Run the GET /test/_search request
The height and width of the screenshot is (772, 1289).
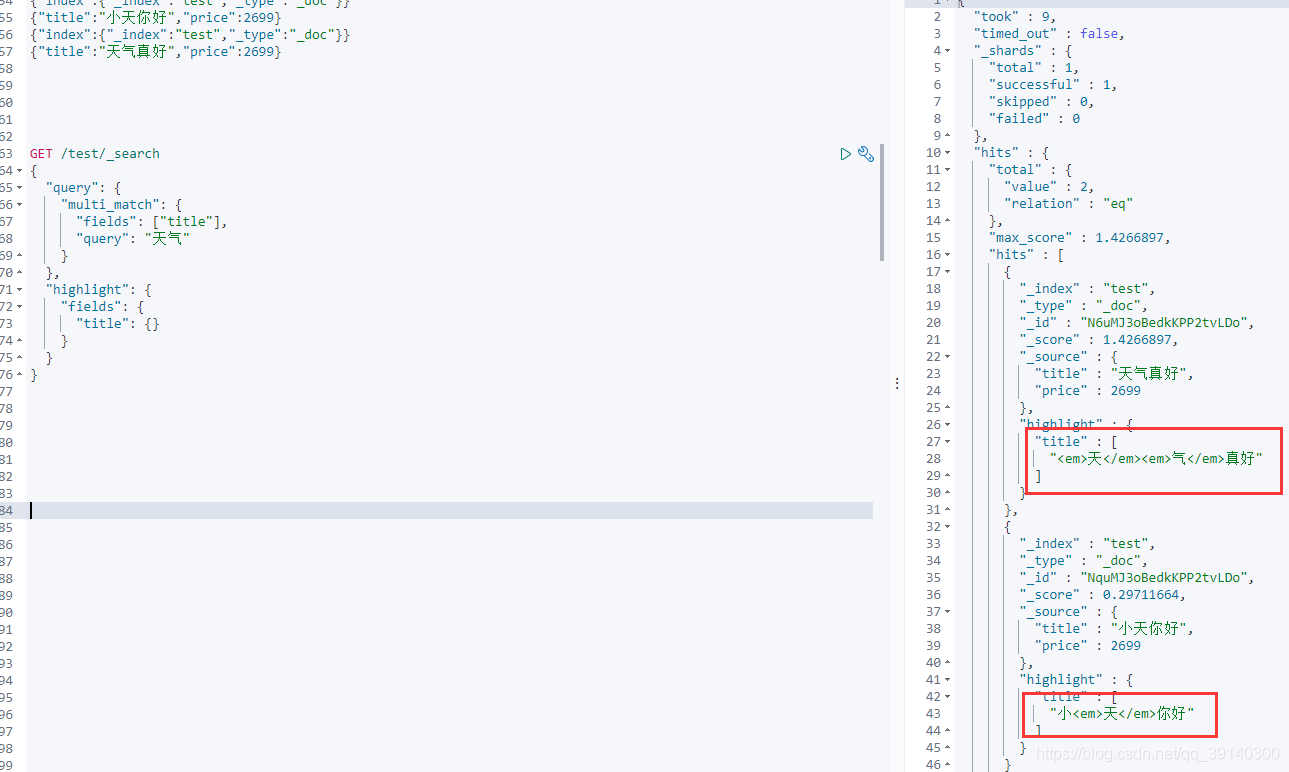click(846, 154)
